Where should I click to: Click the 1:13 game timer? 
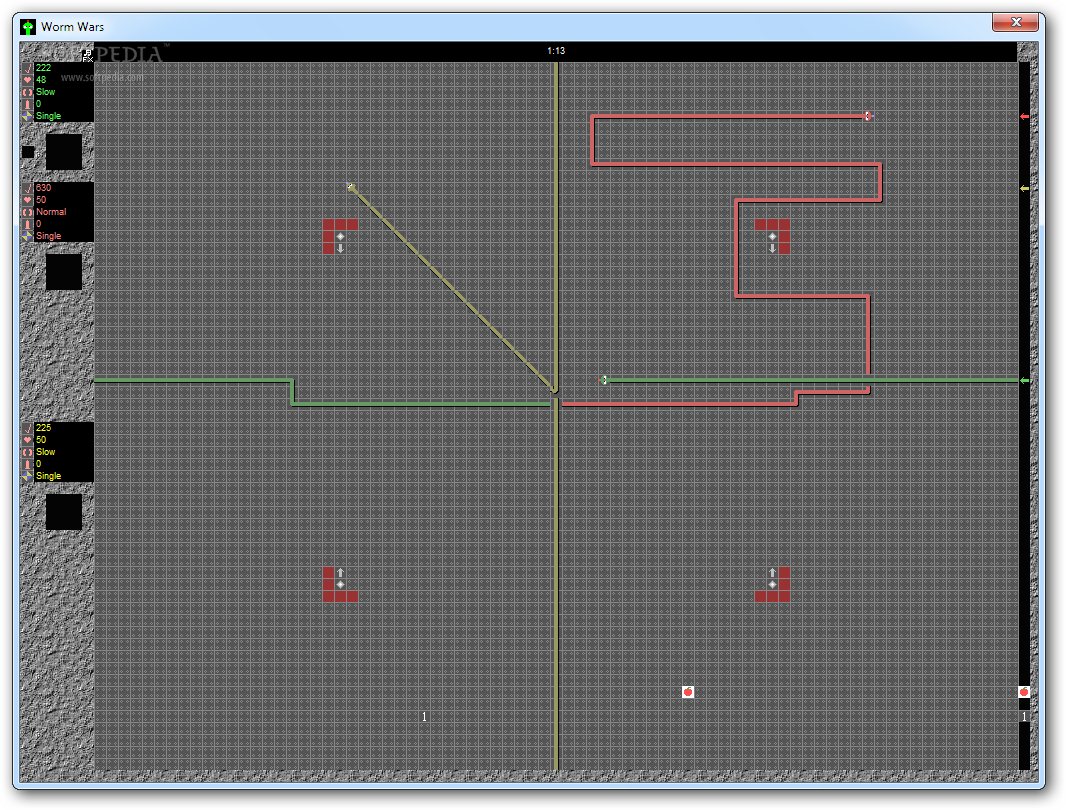click(556, 50)
